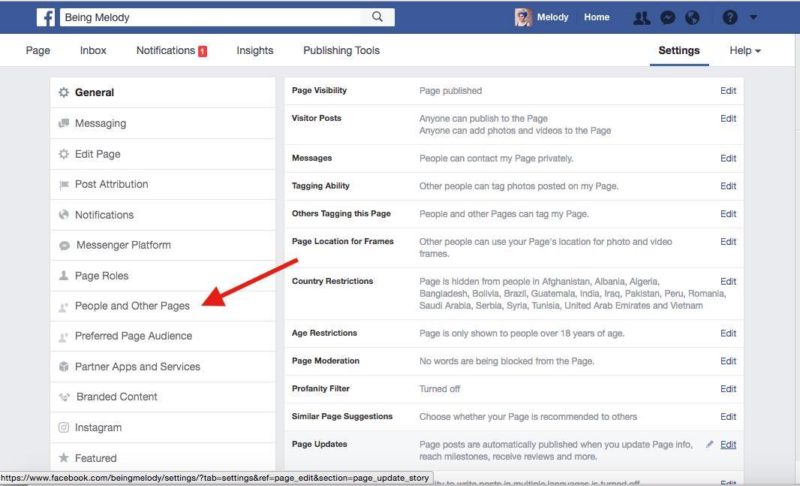
Task: Click the Facebook logo icon
Action: [46, 17]
